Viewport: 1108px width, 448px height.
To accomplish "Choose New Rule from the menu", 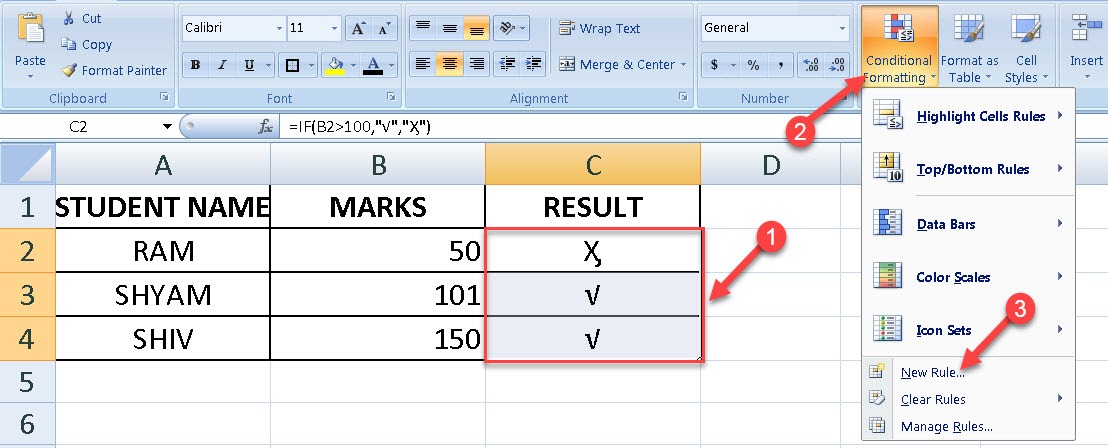I will click(968, 372).
